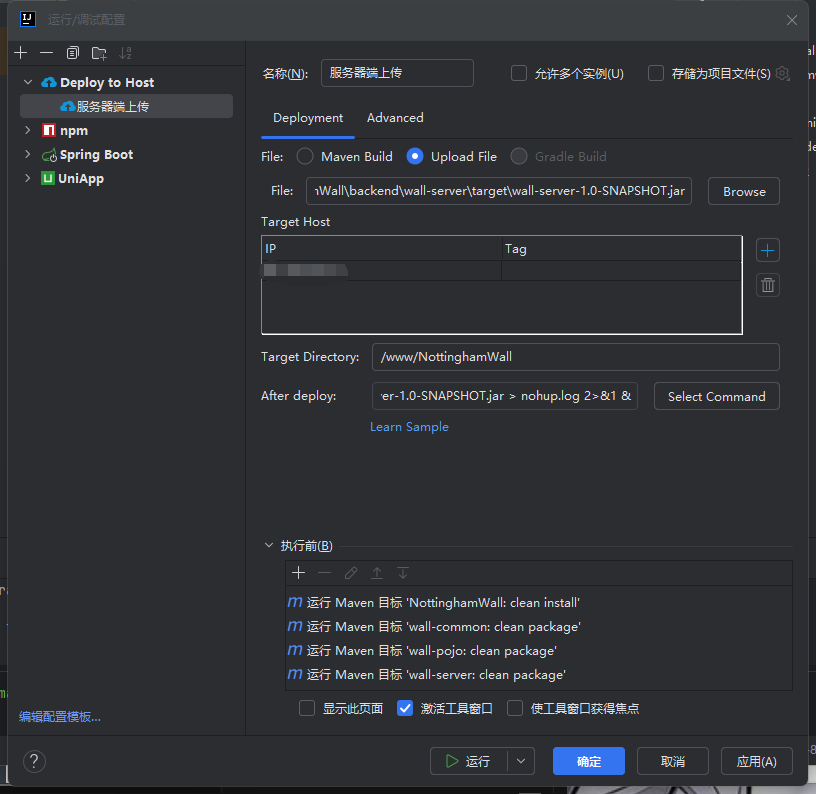This screenshot has height=794, width=816.
Task: Click the 应用 apply button
Action: (x=756, y=761)
